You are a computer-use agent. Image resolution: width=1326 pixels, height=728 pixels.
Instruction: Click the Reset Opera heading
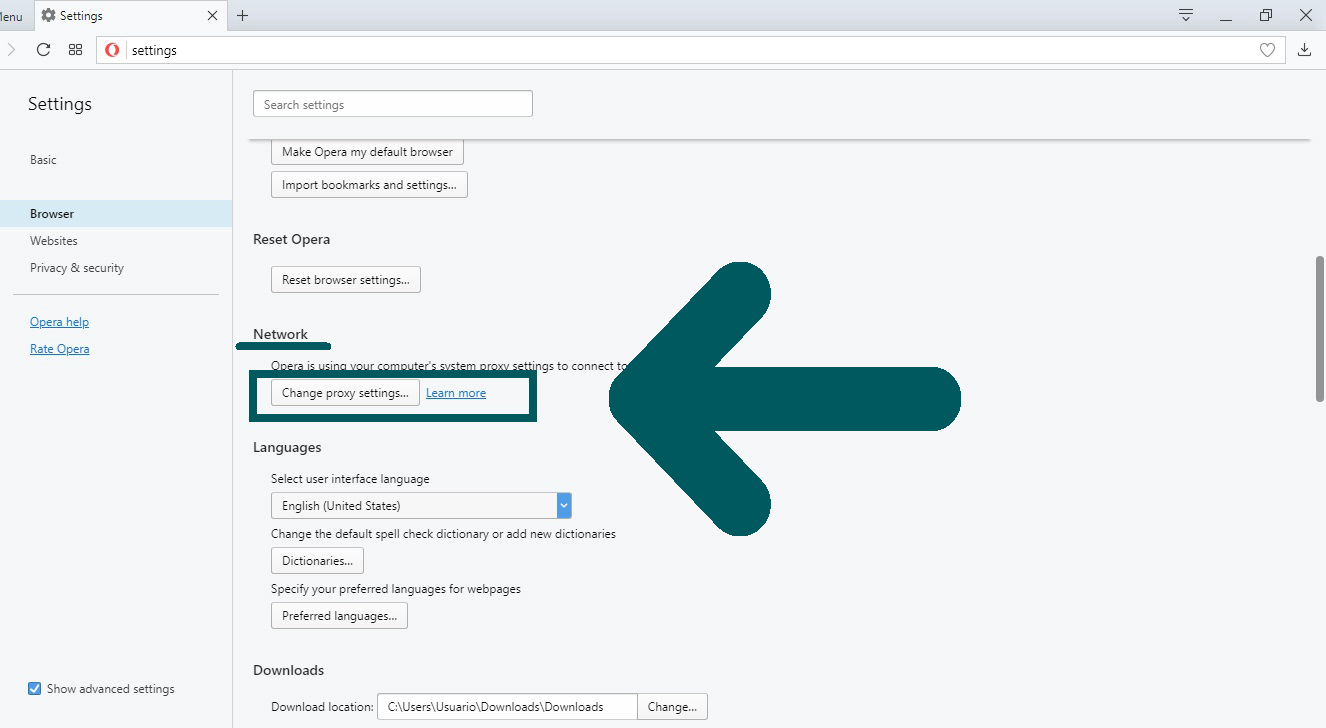pos(291,240)
